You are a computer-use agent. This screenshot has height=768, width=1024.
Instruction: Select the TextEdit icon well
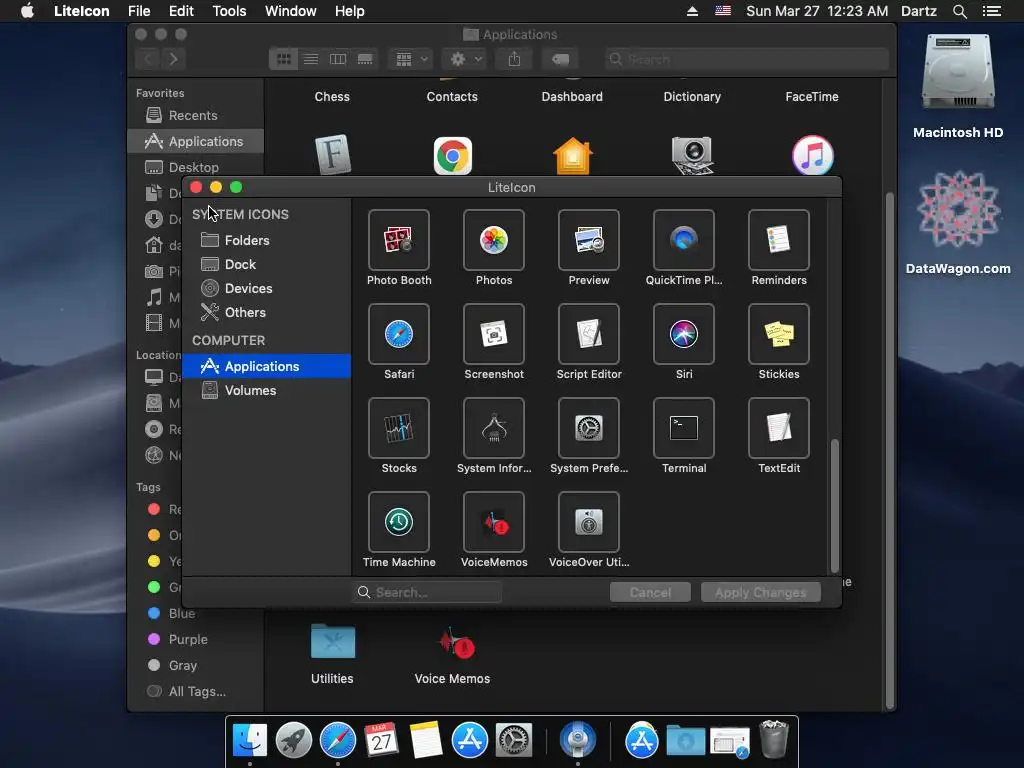(x=778, y=428)
